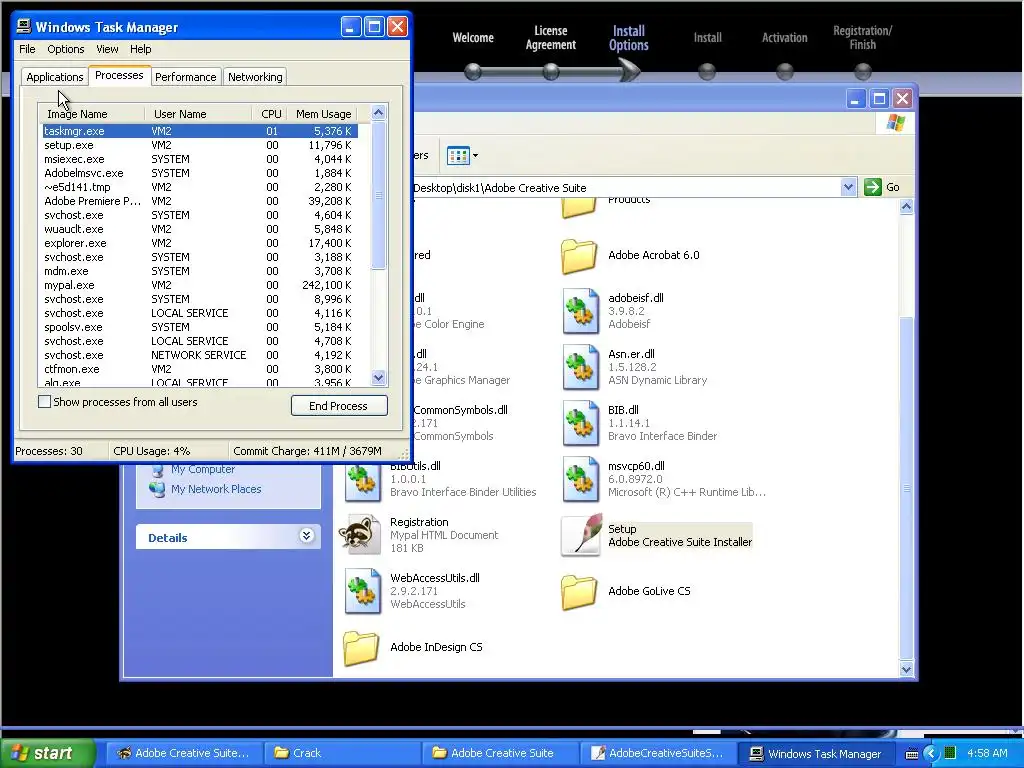Enable Show processes from all users
Screen dimensions: 1024x768
(44, 402)
